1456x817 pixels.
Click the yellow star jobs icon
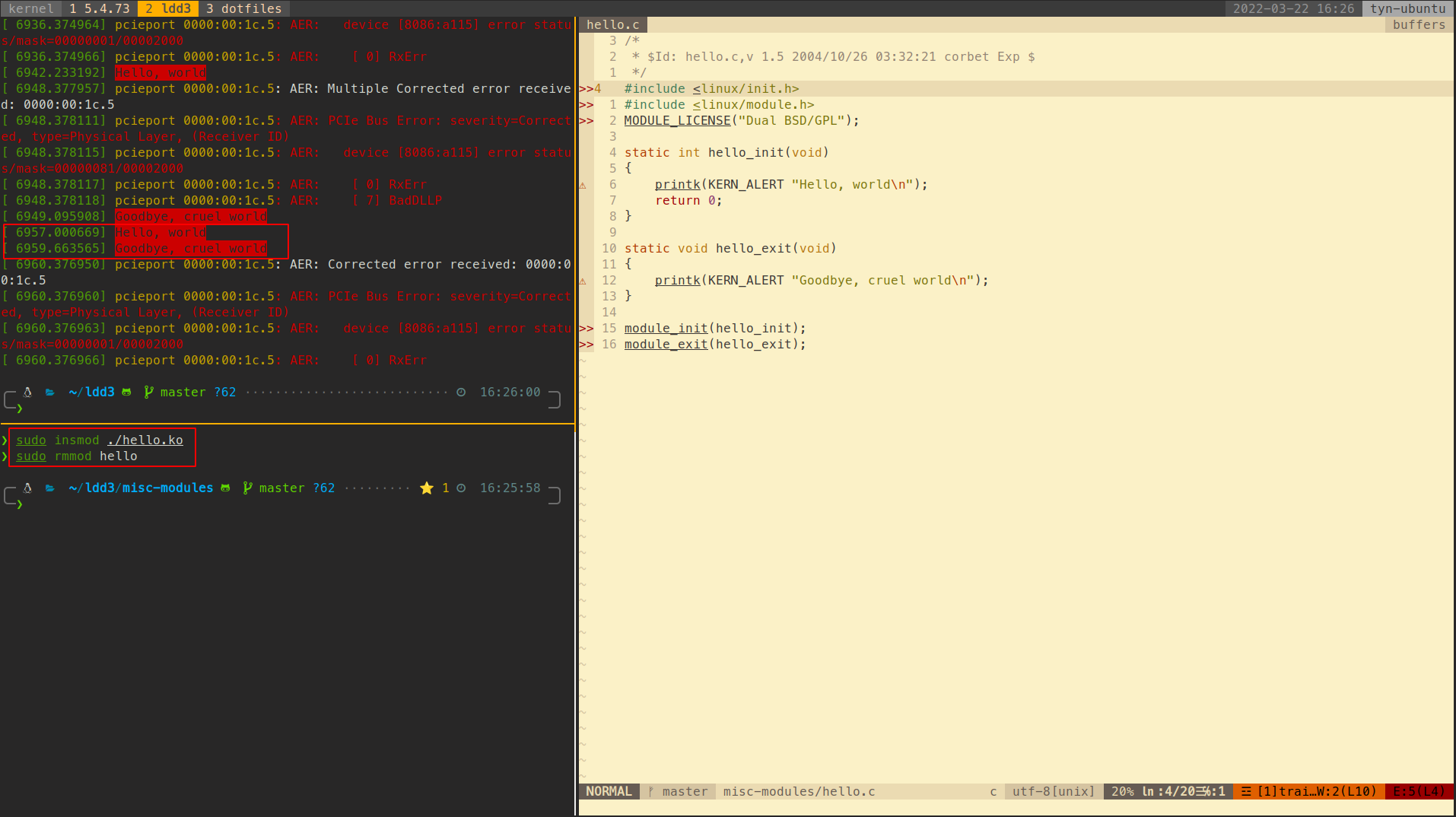427,488
